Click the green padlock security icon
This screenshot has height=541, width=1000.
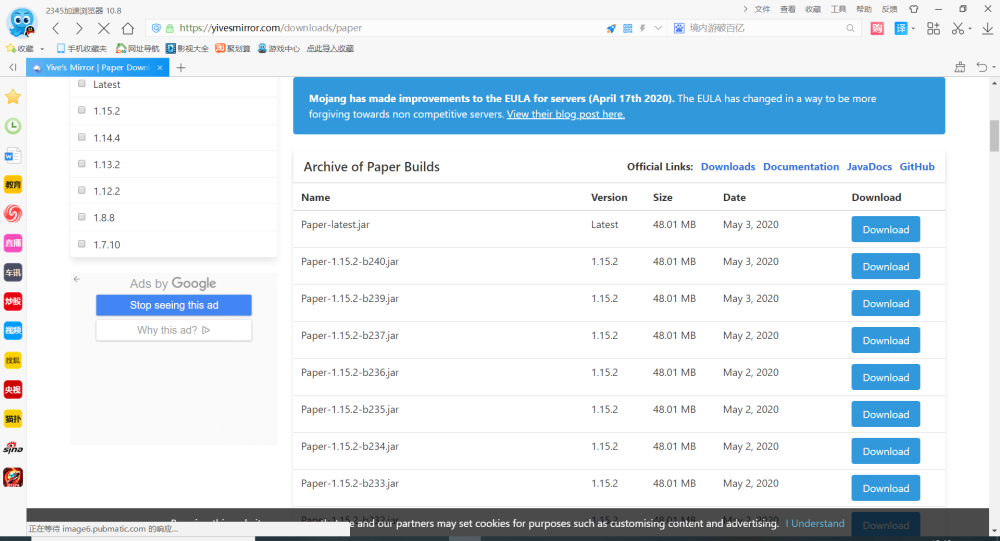click(x=170, y=28)
